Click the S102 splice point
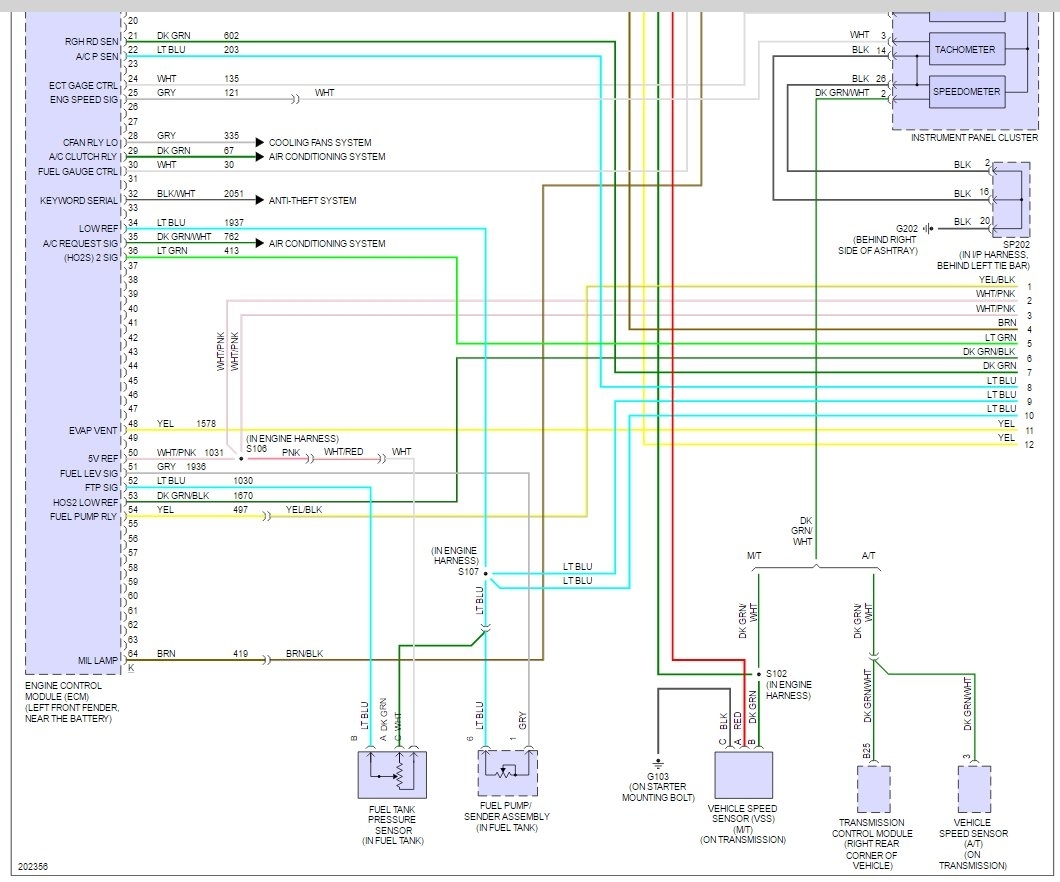 click(758, 674)
